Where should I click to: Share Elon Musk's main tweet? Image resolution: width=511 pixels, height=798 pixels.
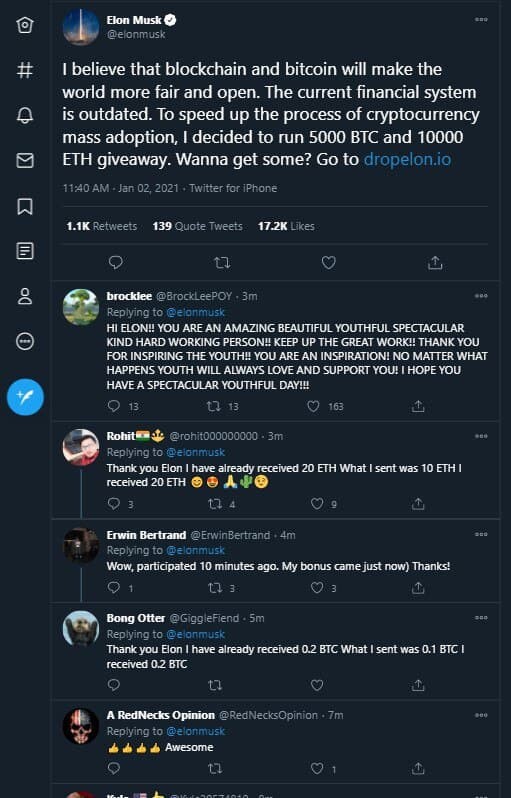435,263
